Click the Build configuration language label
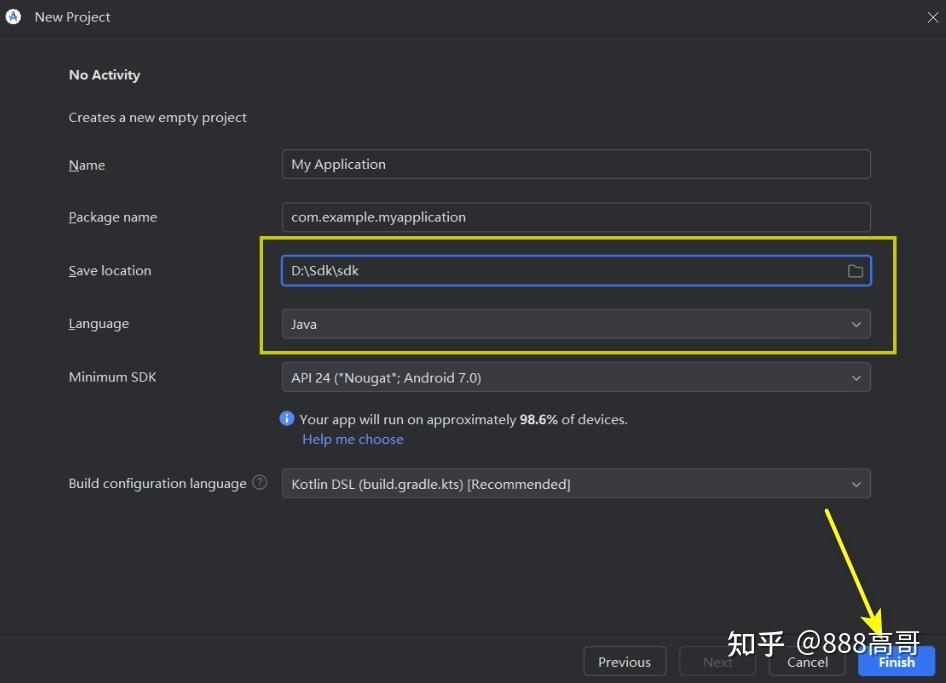The height and width of the screenshot is (683, 946). pos(157,483)
